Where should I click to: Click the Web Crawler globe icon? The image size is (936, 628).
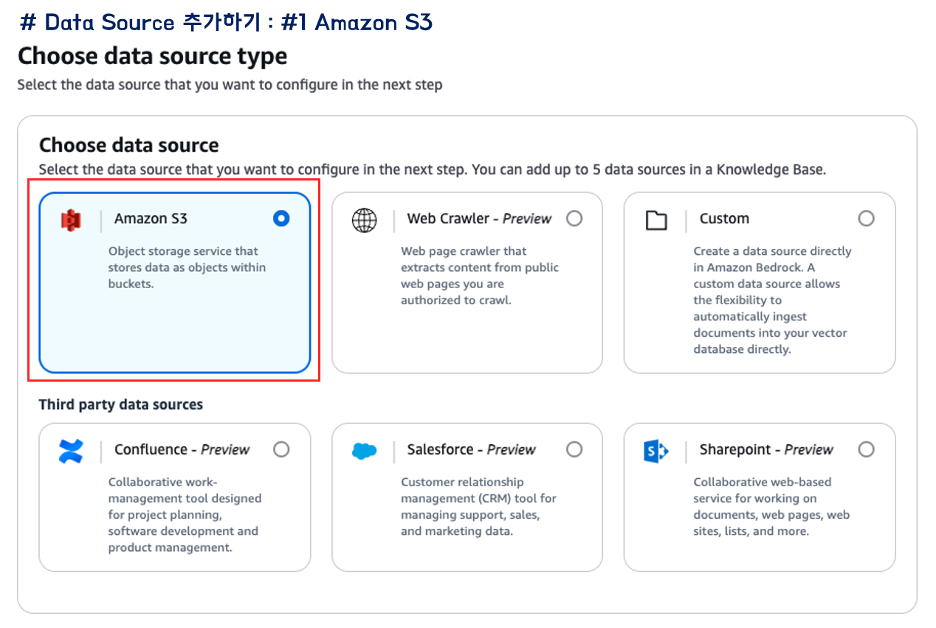pyautogui.click(x=364, y=220)
